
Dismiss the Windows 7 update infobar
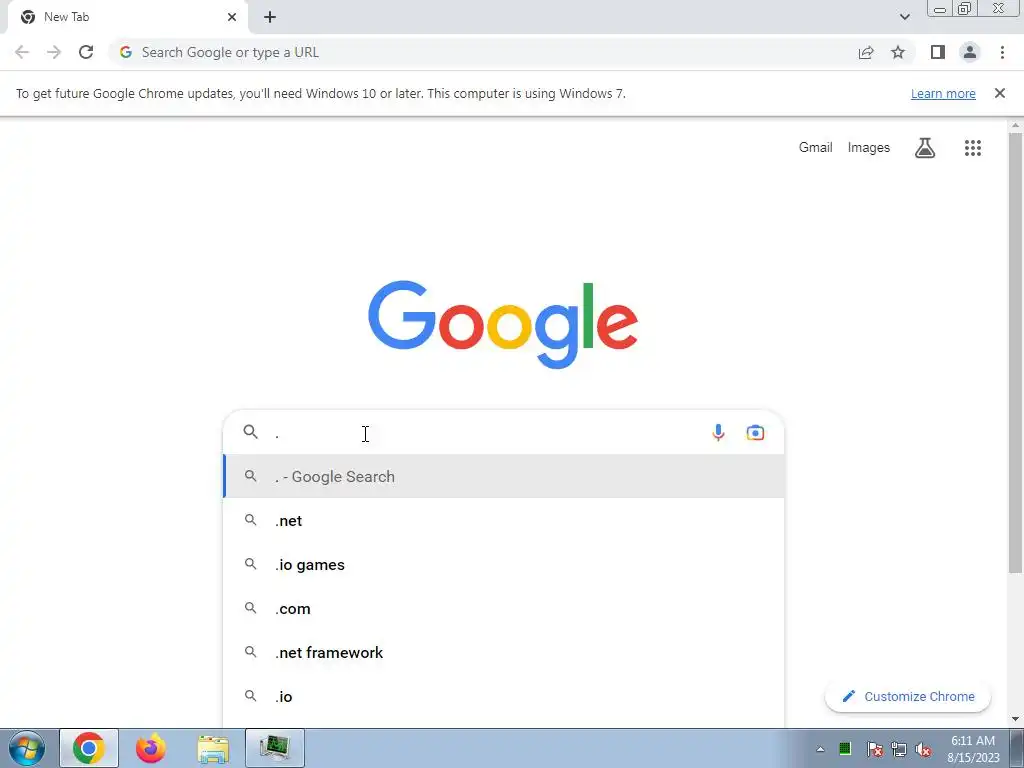pyautogui.click(x=999, y=93)
